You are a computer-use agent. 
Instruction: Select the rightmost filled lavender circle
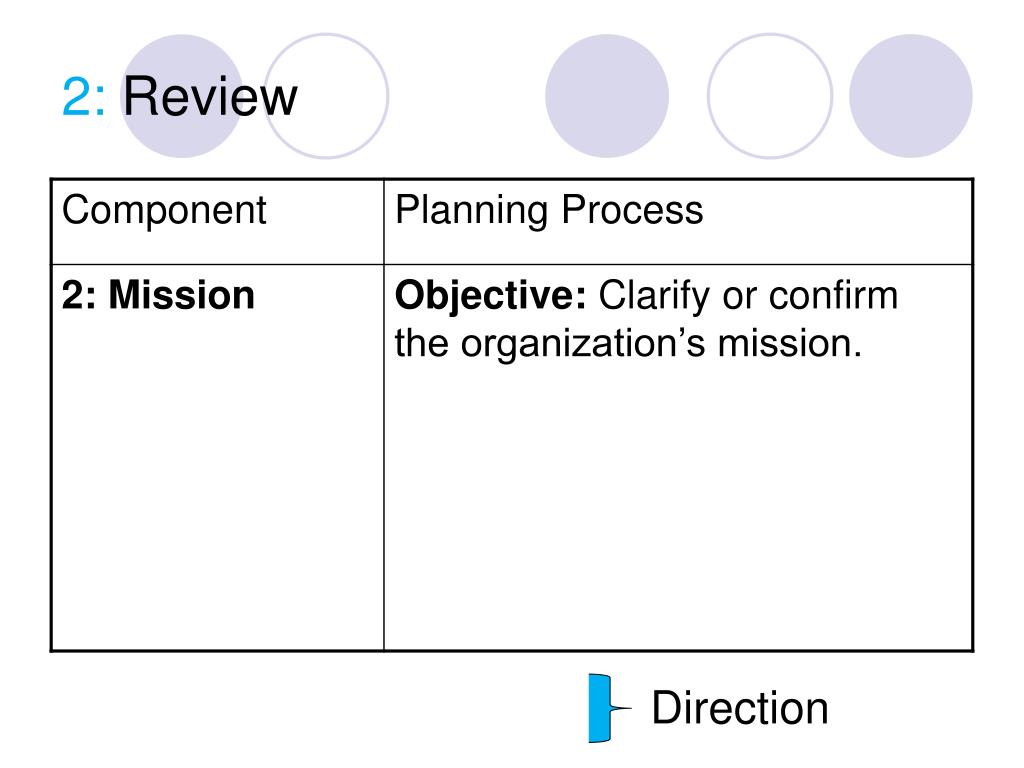click(910, 96)
